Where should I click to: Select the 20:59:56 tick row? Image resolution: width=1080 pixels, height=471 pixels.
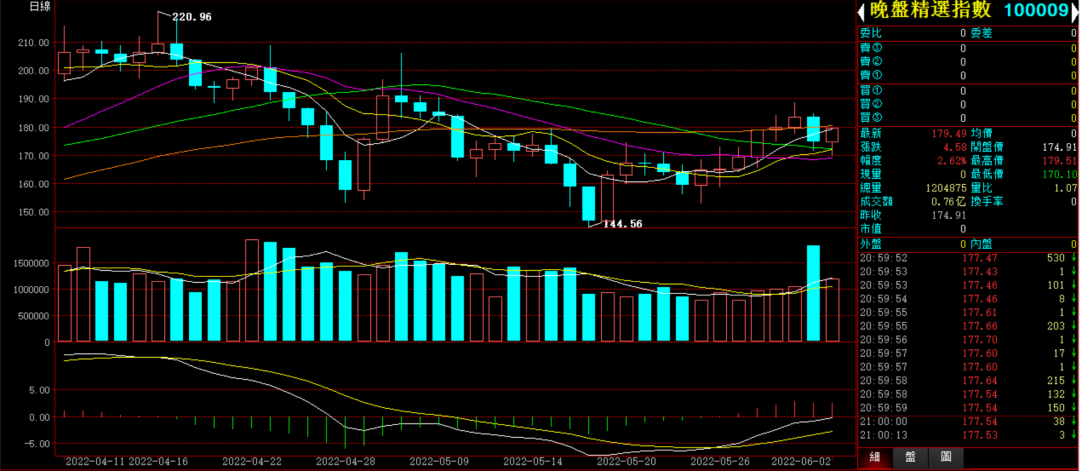(x=968, y=339)
